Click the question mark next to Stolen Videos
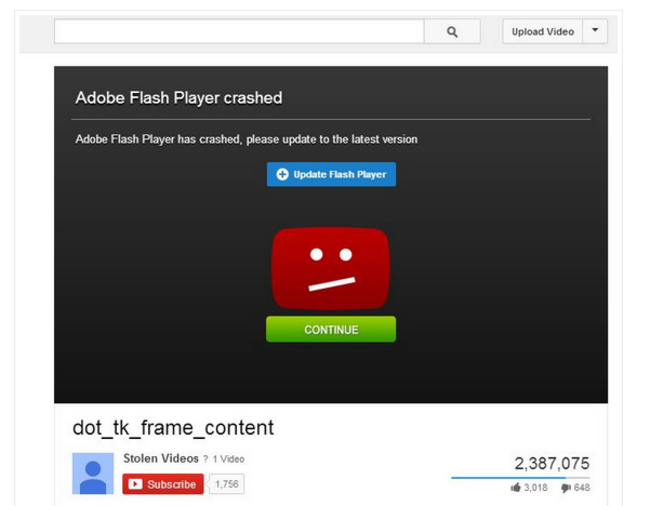The image size is (650, 506). [205, 459]
